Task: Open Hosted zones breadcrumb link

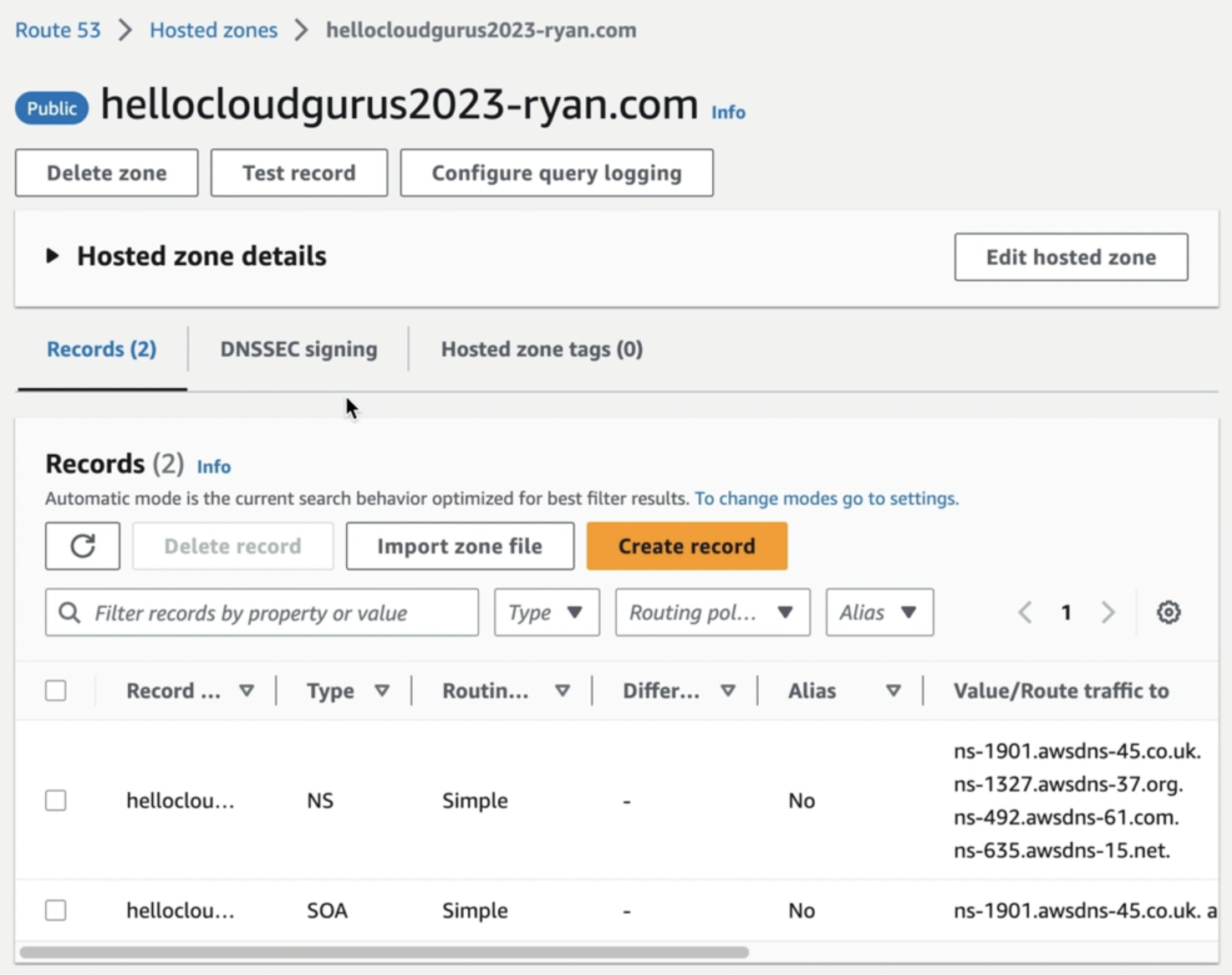Action: tap(213, 30)
